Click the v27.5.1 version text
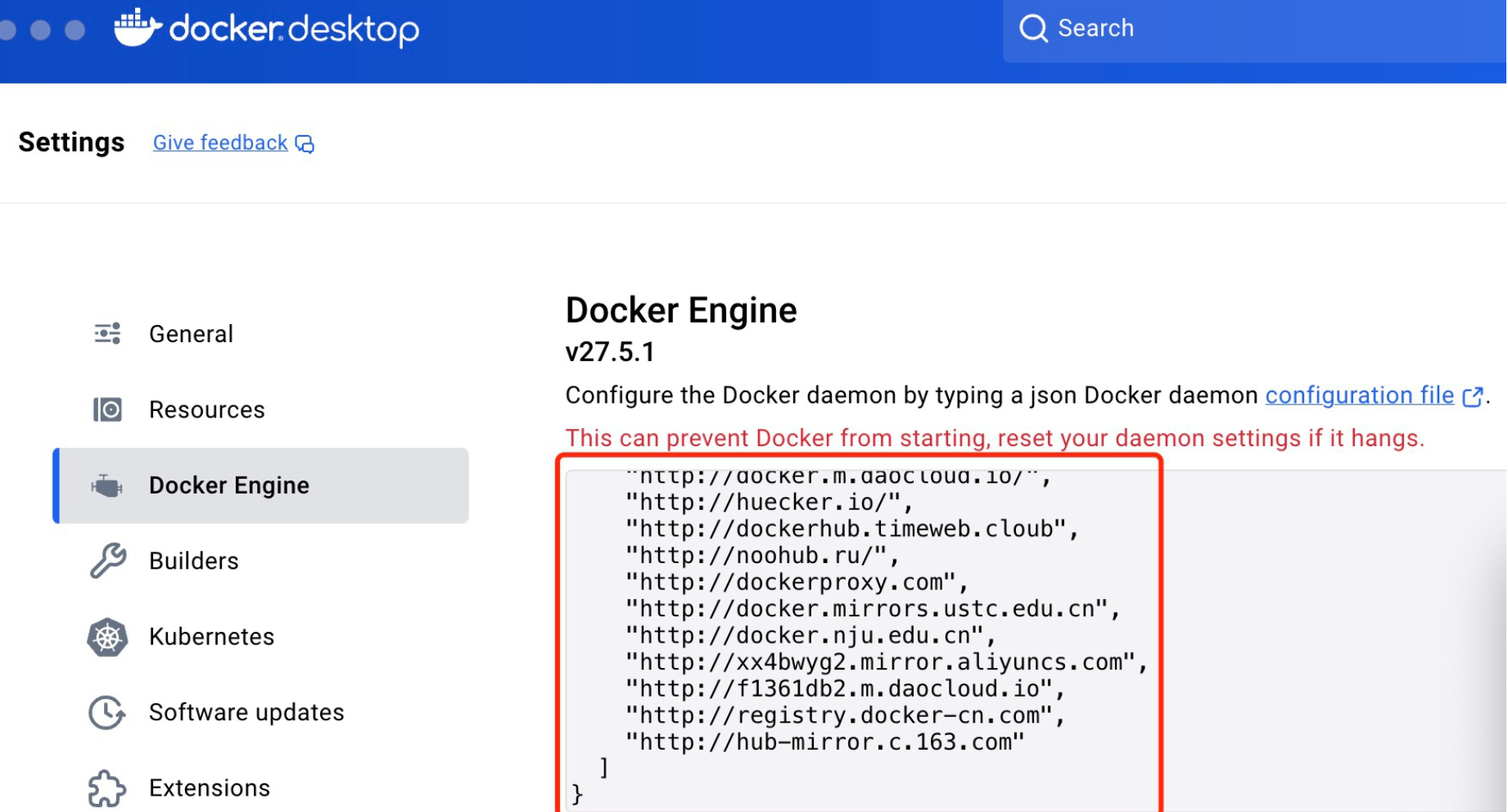Viewport: 1508px width, 812px height. 610,352
